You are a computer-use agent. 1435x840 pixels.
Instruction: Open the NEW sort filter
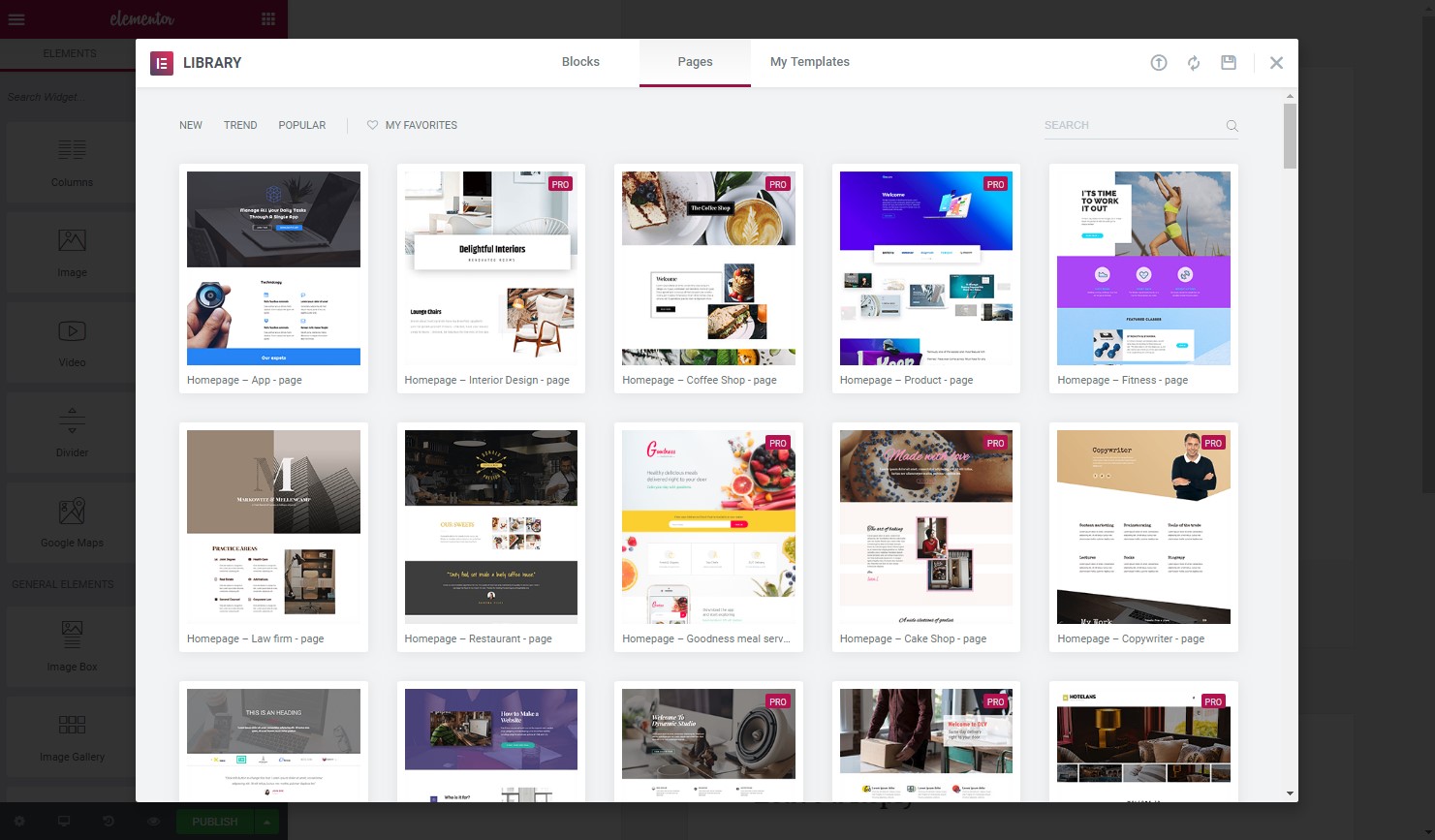(x=191, y=125)
